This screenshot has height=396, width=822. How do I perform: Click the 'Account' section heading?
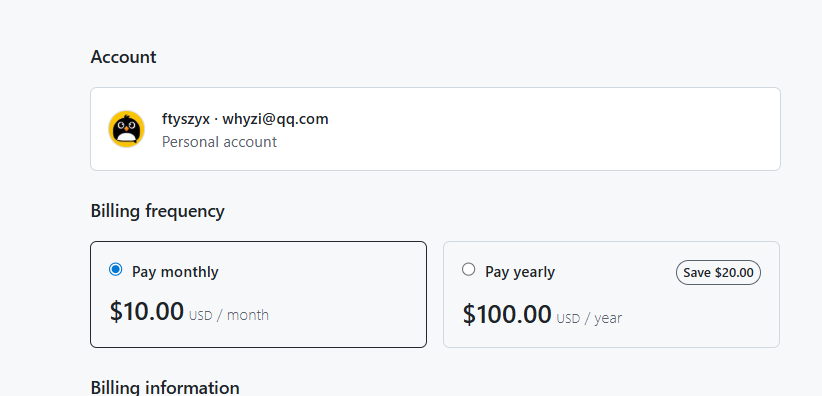pyautogui.click(x=123, y=57)
